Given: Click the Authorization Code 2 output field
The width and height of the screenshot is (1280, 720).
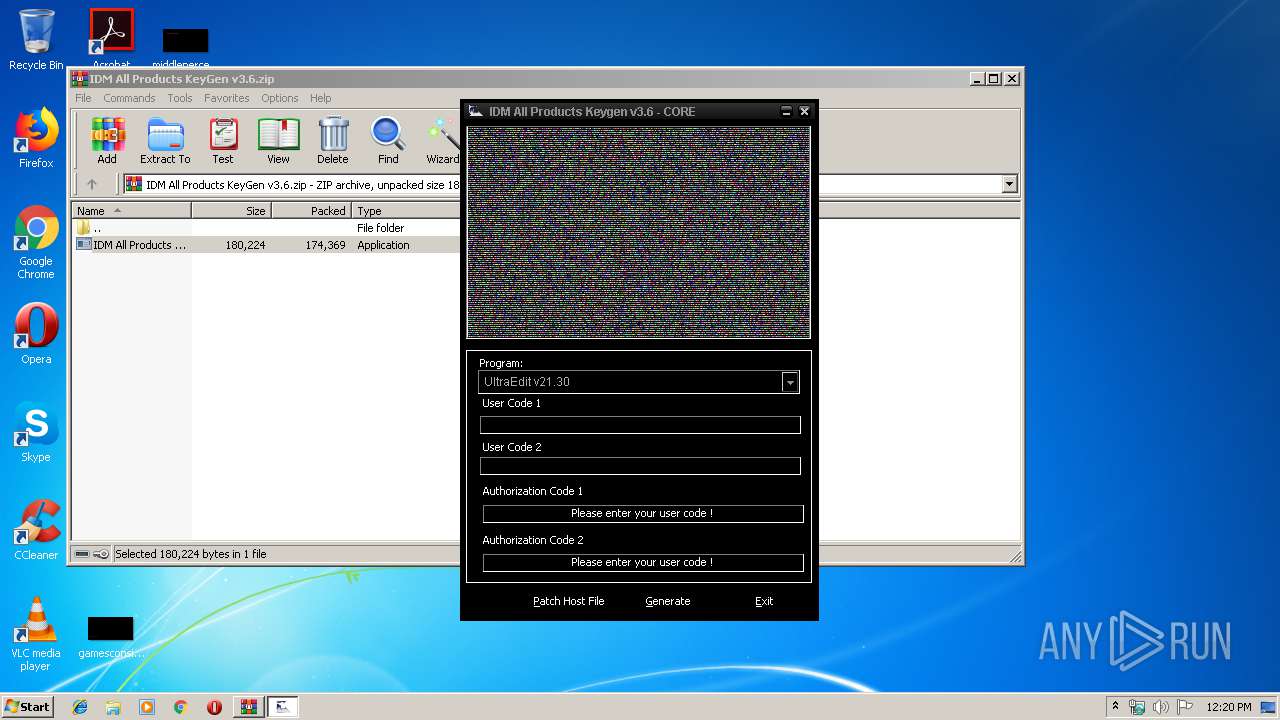Looking at the screenshot, I should pos(643,563).
